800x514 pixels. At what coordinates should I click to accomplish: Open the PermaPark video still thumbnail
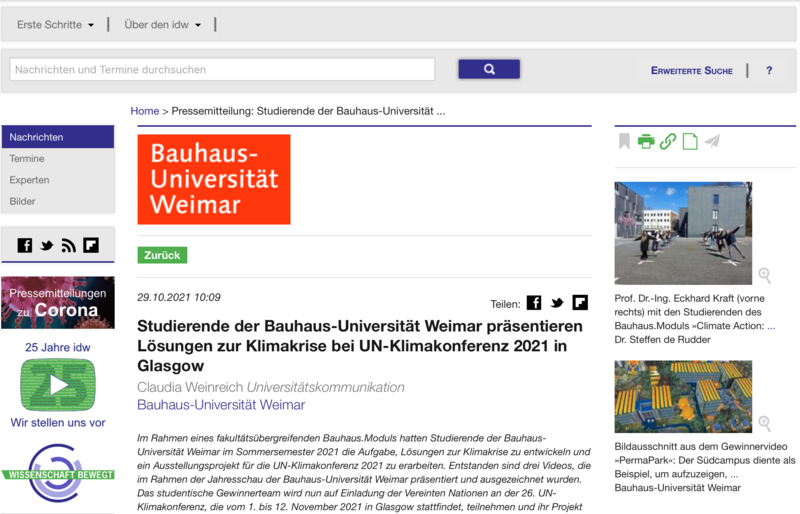coord(683,397)
